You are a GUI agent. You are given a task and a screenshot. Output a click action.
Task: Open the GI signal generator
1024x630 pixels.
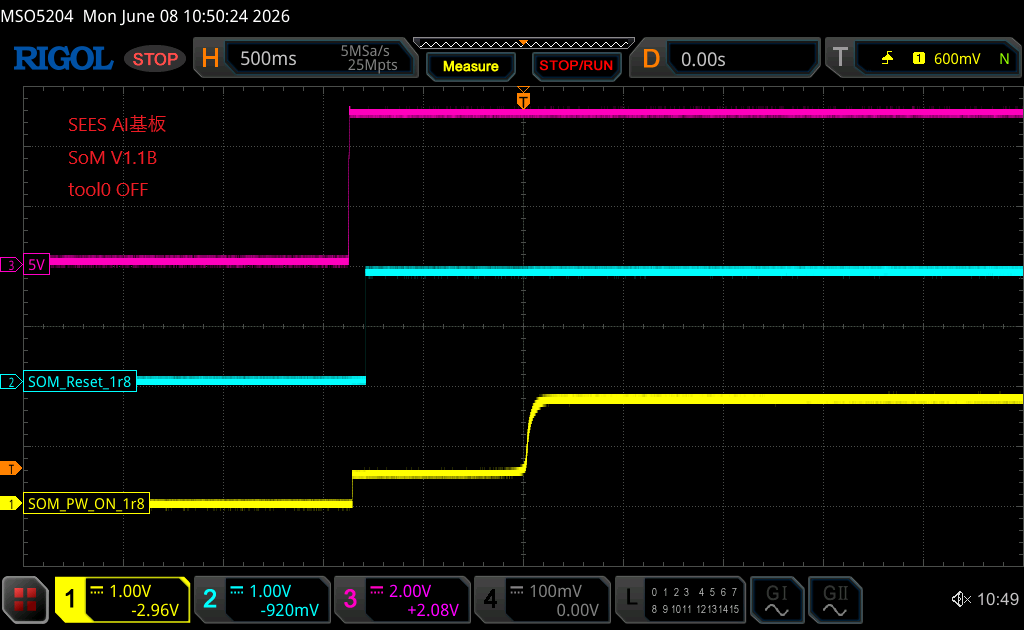(776, 599)
